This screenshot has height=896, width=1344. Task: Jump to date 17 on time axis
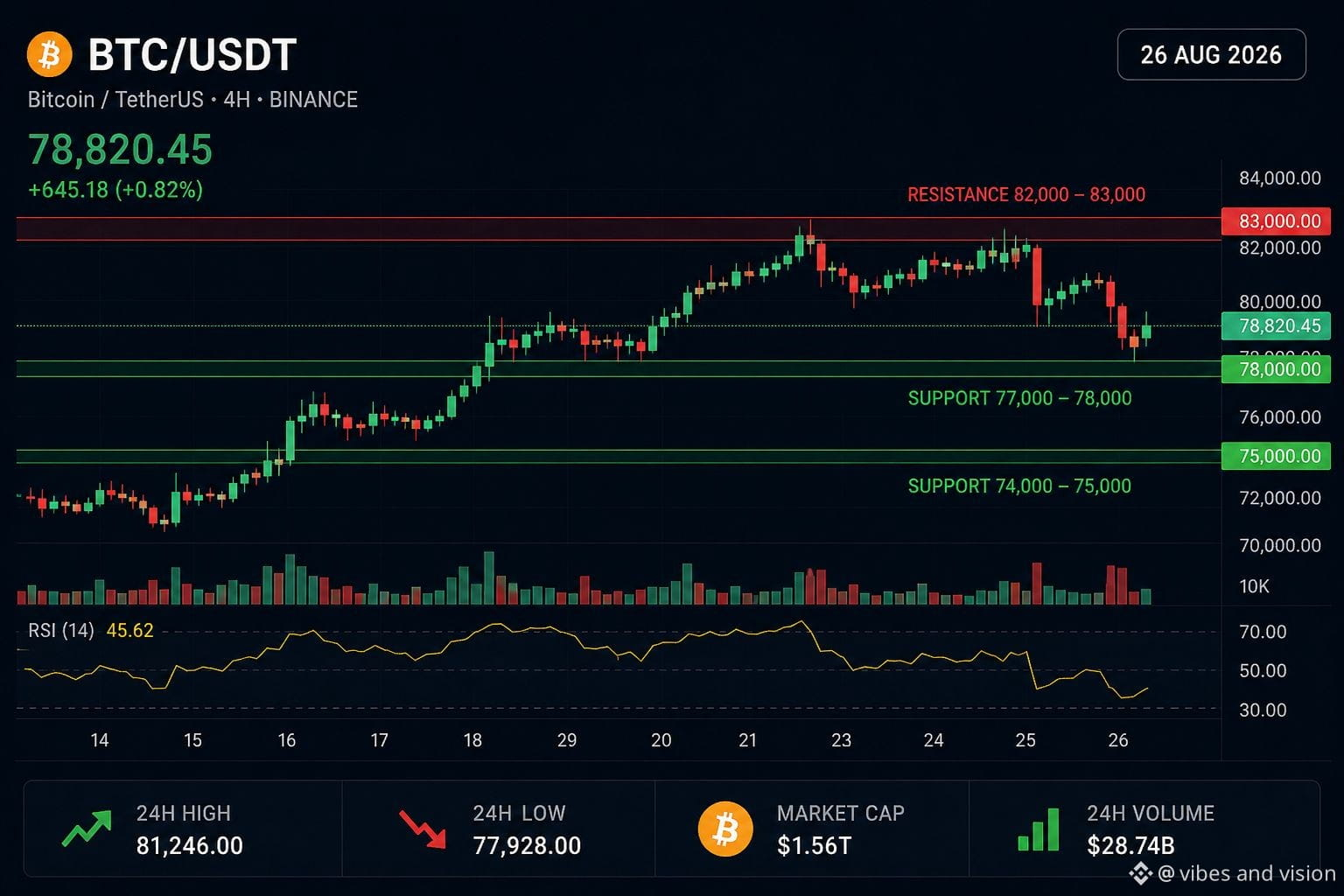click(x=379, y=740)
